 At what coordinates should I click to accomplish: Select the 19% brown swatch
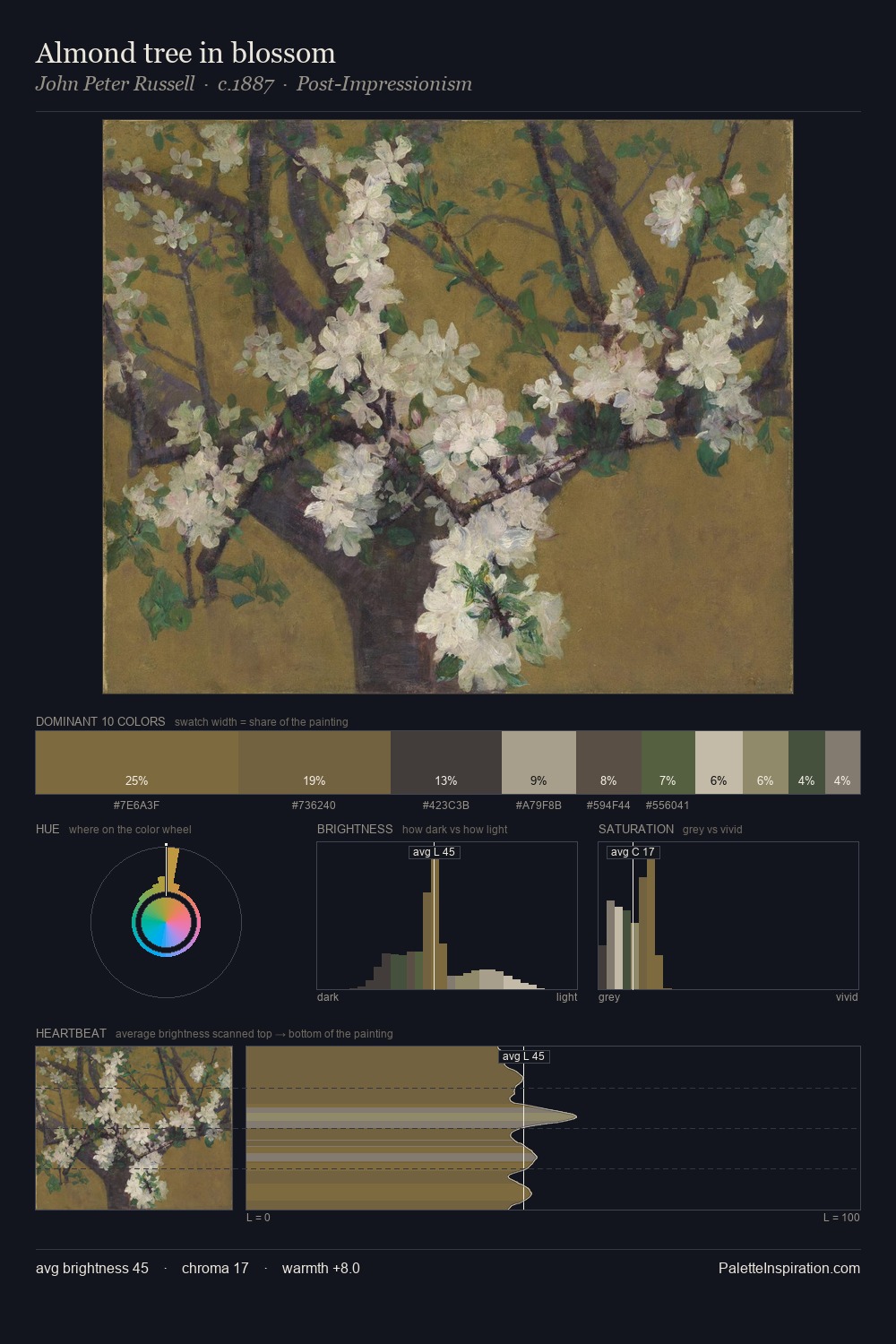[x=314, y=762]
